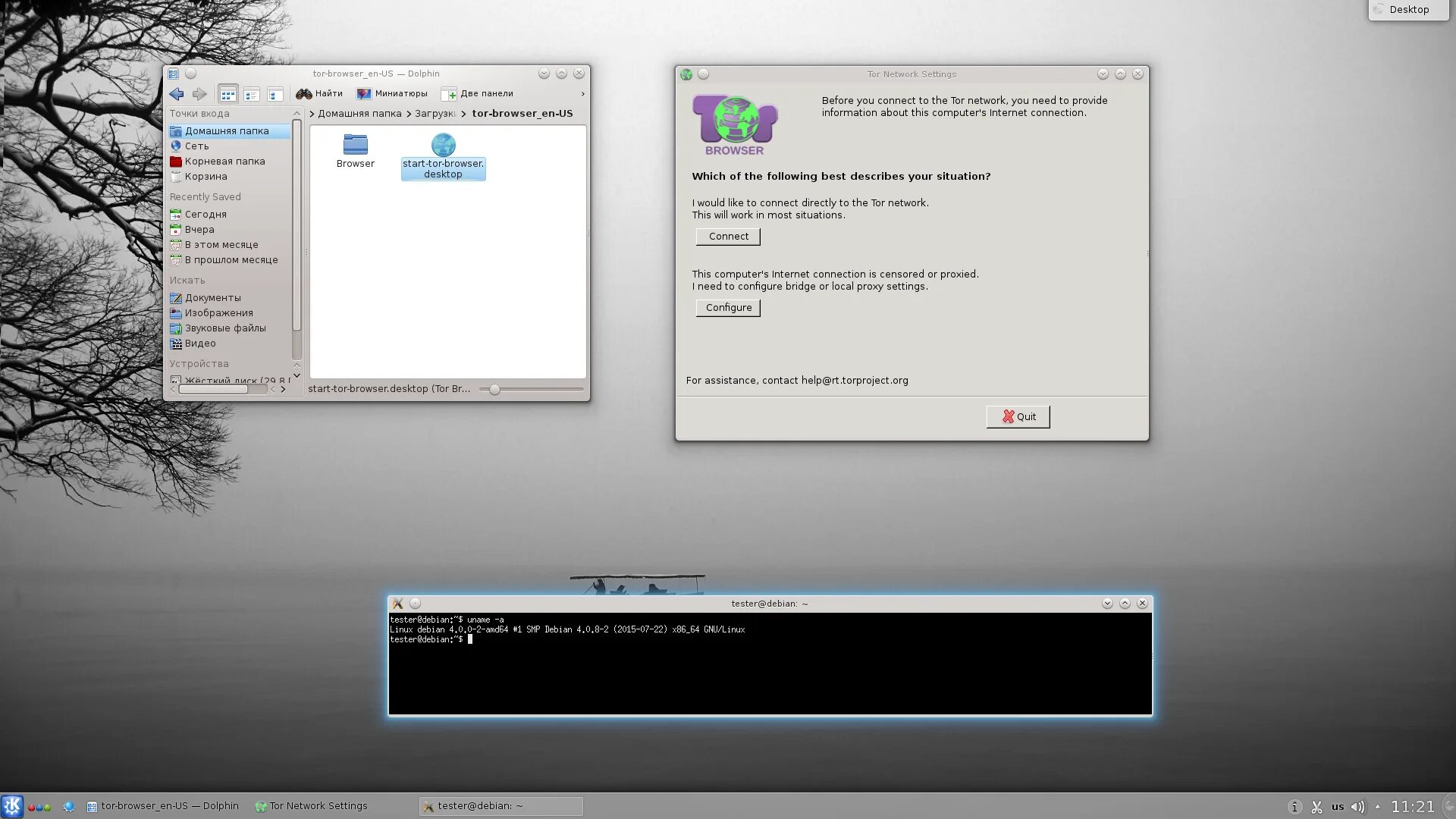The height and width of the screenshot is (819, 1456).
Task: Click the Найти binoculars search button
Action: click(319, 94)
